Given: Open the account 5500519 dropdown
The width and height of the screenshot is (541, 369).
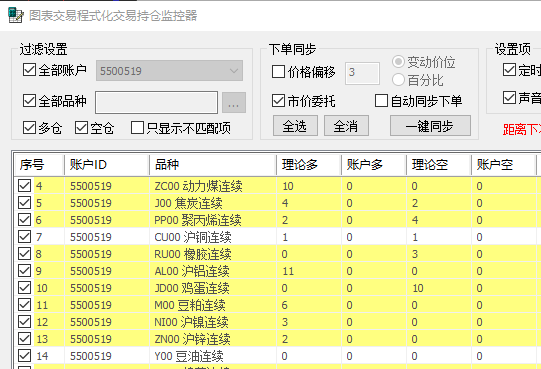Looking at the screenshot, I should click(169, 71).
